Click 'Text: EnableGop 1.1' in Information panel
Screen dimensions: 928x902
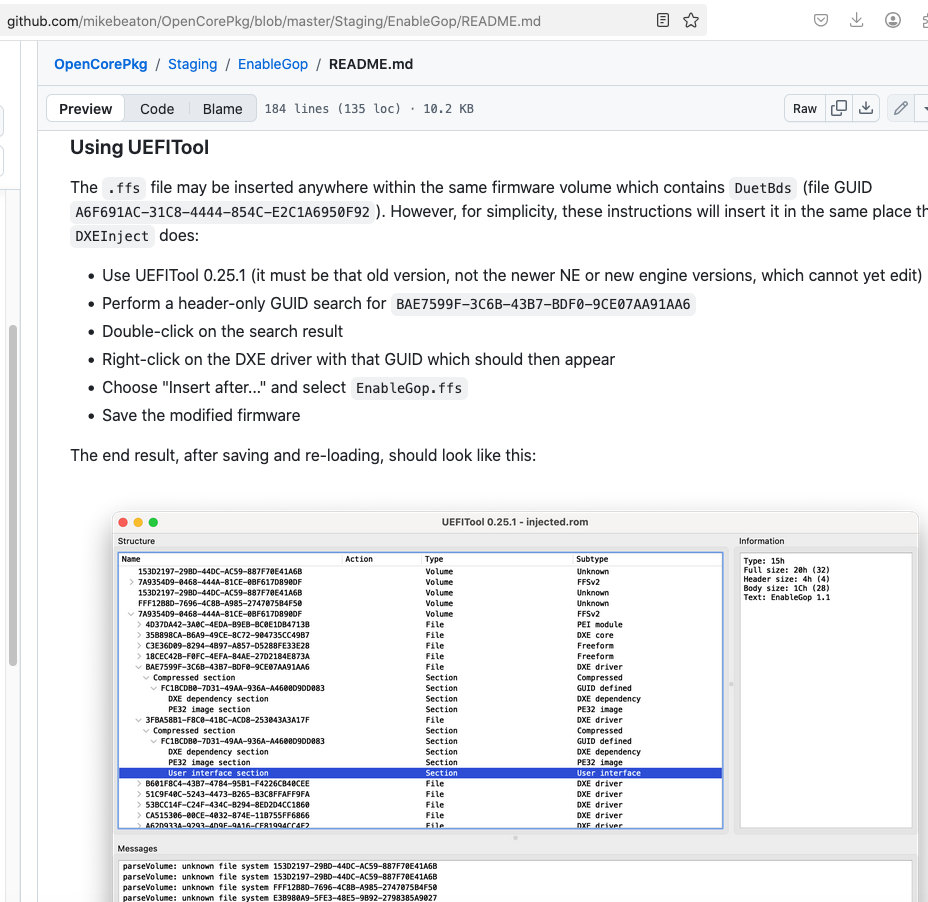click(x=787, y=597)
